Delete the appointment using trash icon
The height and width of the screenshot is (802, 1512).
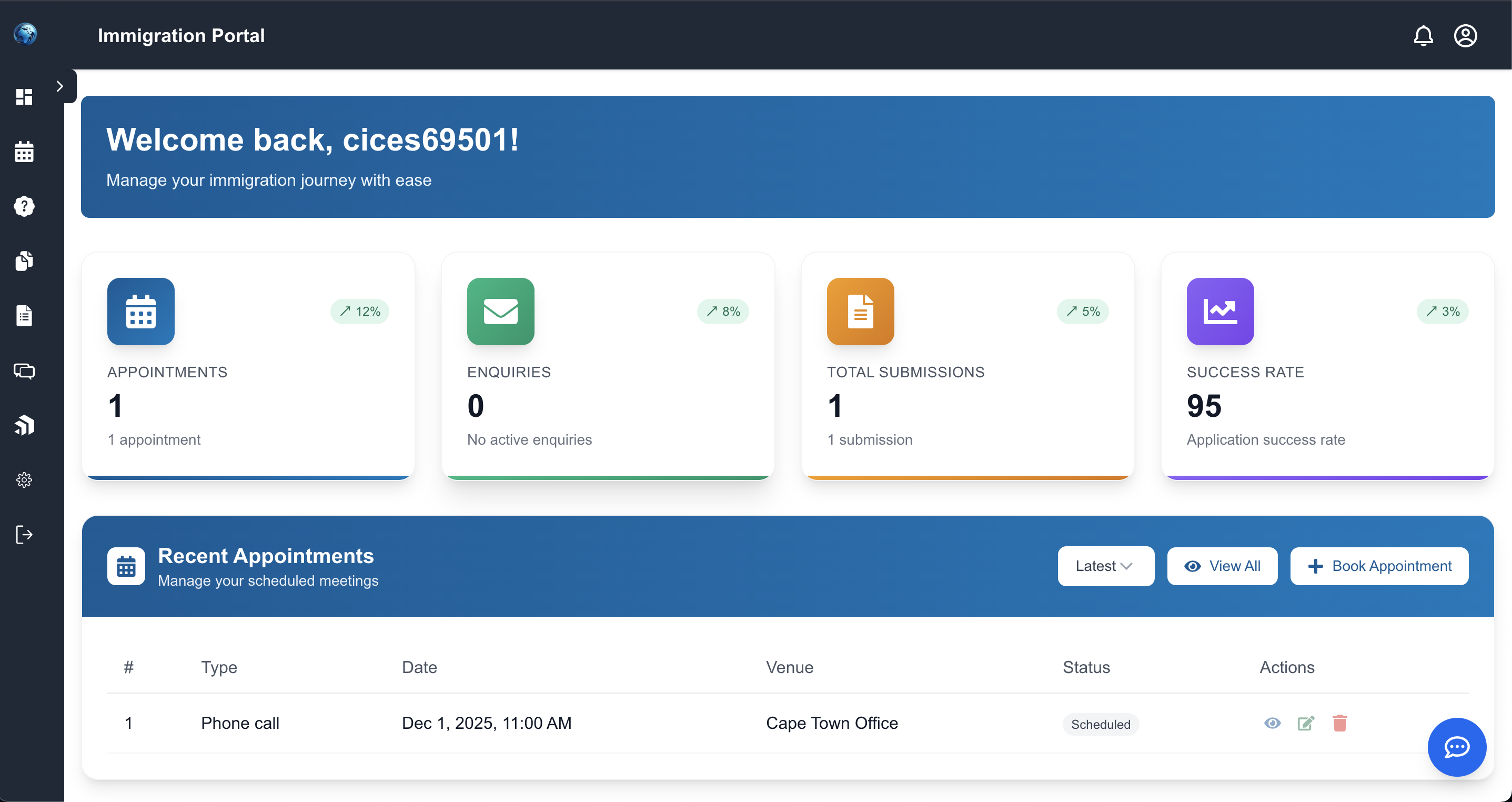click(1340, 724)
